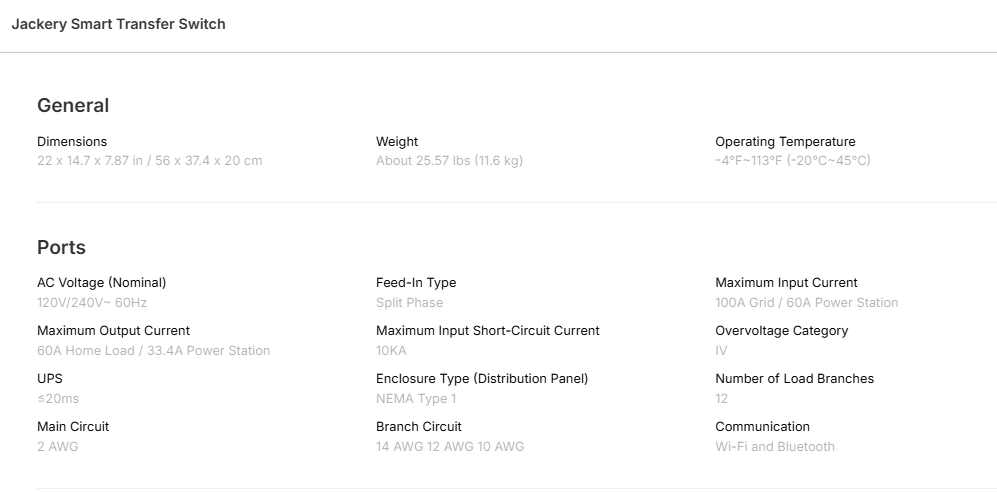The image size is (997, 492).
Task: Click the Branch Circuit 14 AWG 12 AWG value
Action: [449, 446]
